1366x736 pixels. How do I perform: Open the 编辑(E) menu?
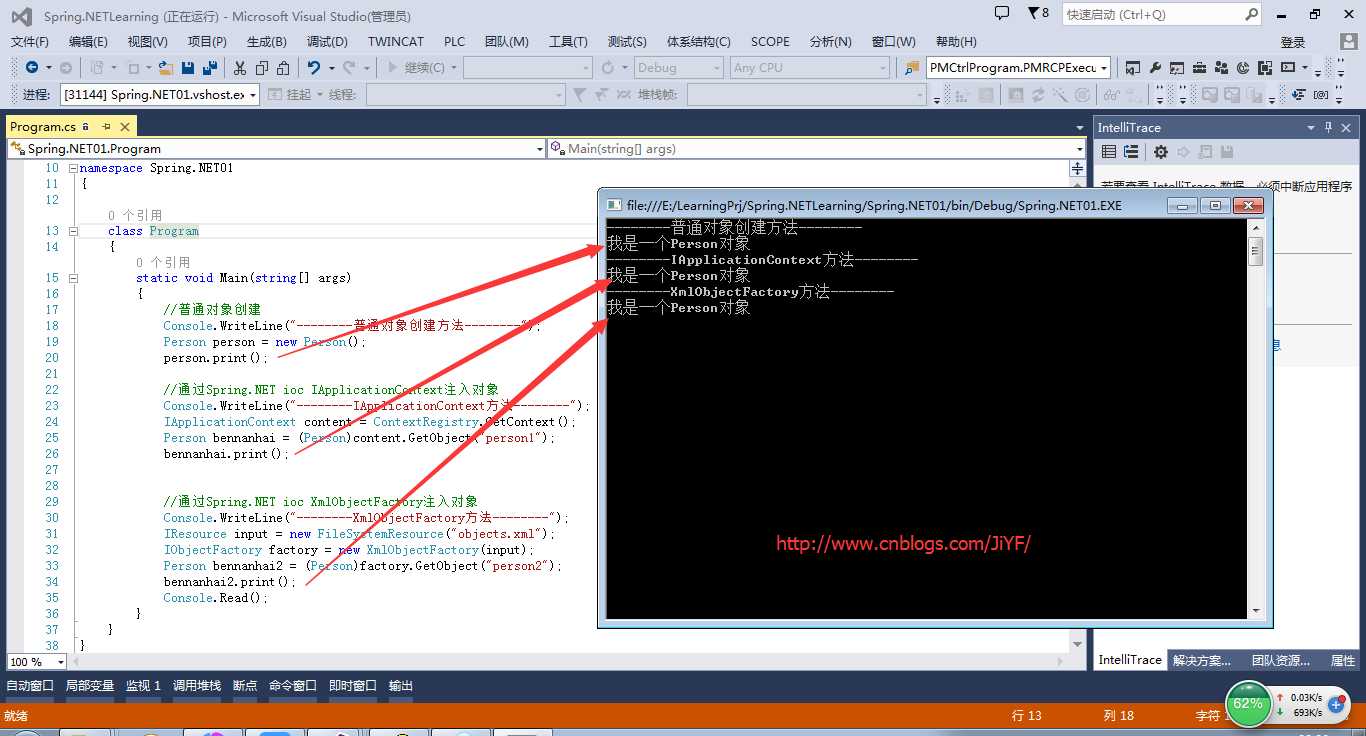click(x=88, y=42)
